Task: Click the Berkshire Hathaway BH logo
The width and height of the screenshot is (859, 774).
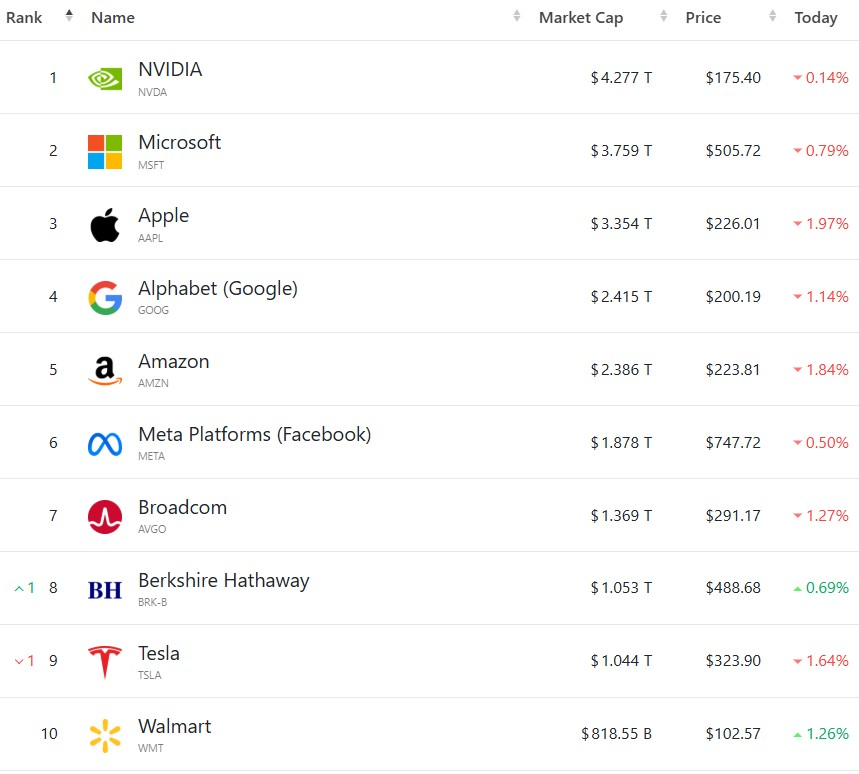Action: click(105, 589)
